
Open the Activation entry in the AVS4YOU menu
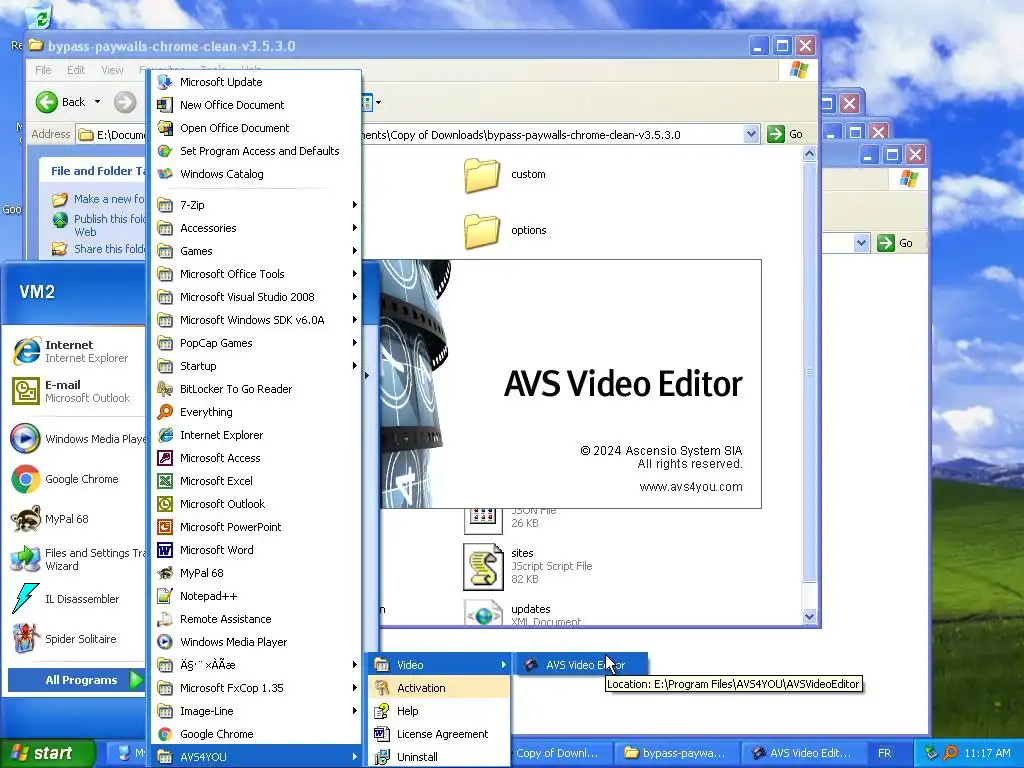[x=440, y=688]
